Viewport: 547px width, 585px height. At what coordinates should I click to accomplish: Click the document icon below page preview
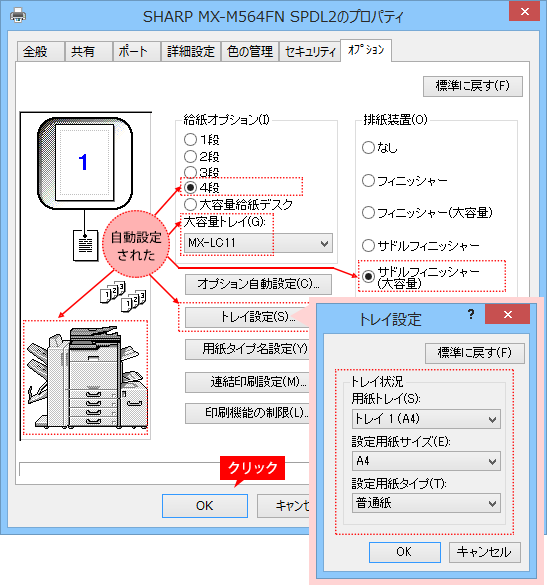click(x=85, y=245)
